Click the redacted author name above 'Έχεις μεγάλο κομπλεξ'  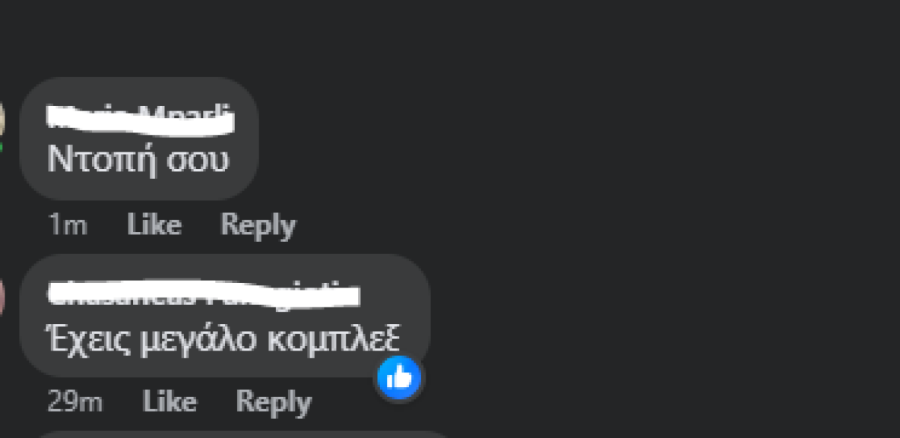click(203, 294)
